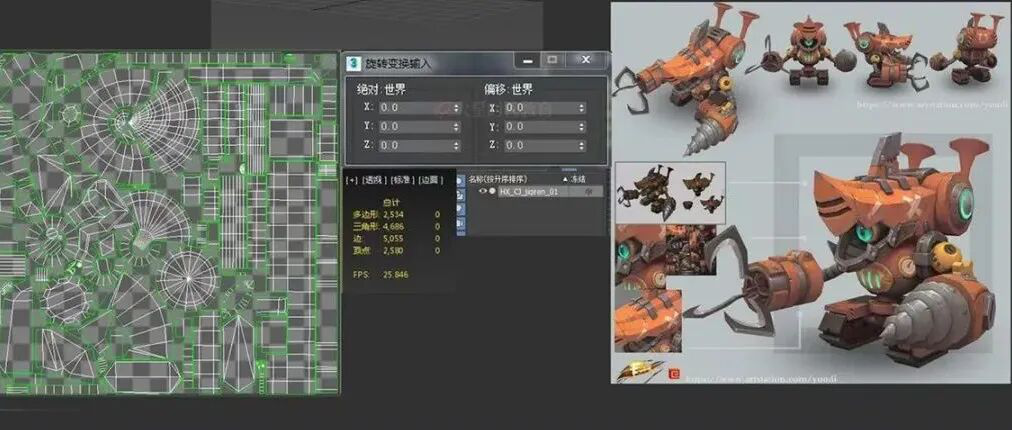Click the [边面] edged faces viewport label

coord(431,180)
